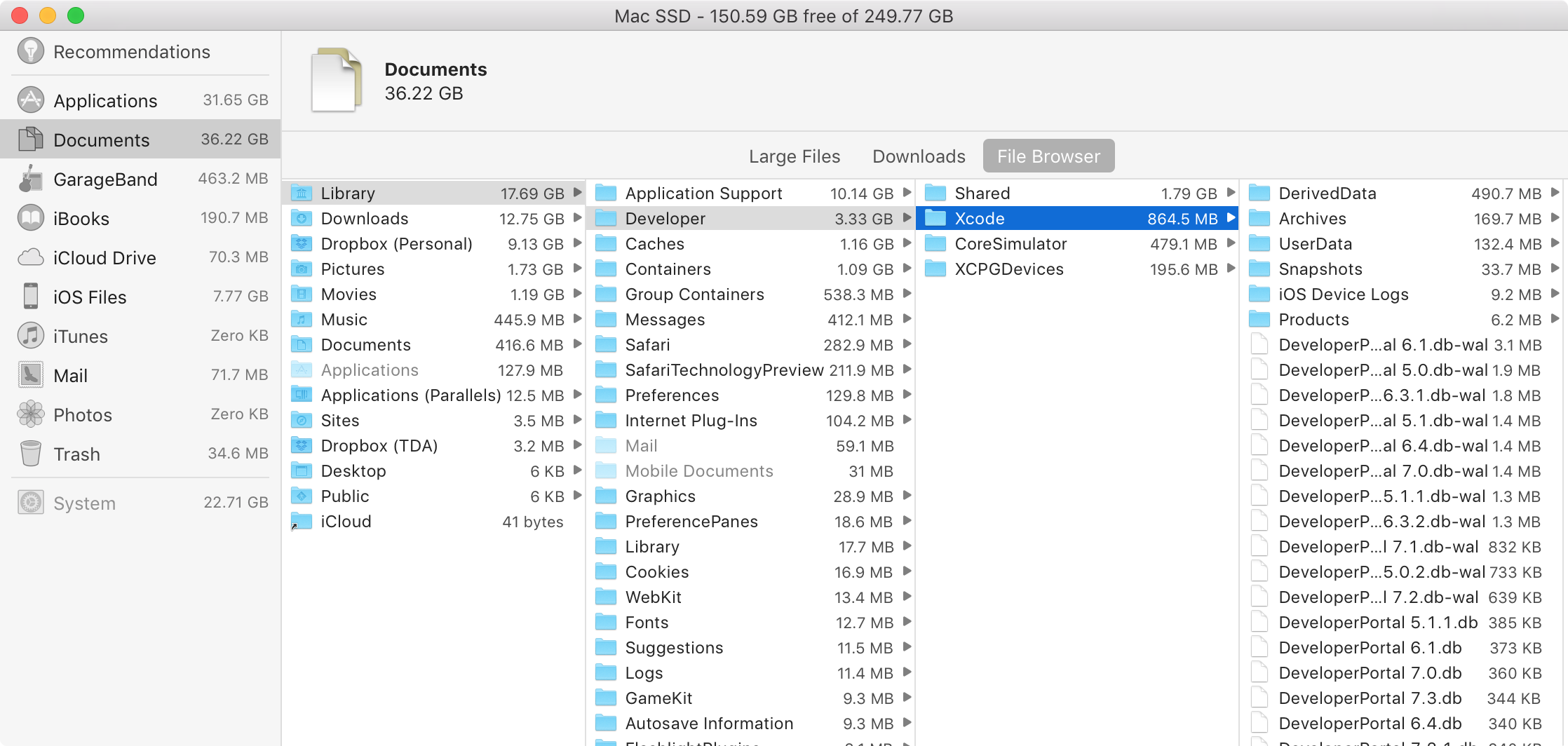Click the DeveloperPortal 6.1.db file icon
1568x746 pixels.
pos(1259,648)
